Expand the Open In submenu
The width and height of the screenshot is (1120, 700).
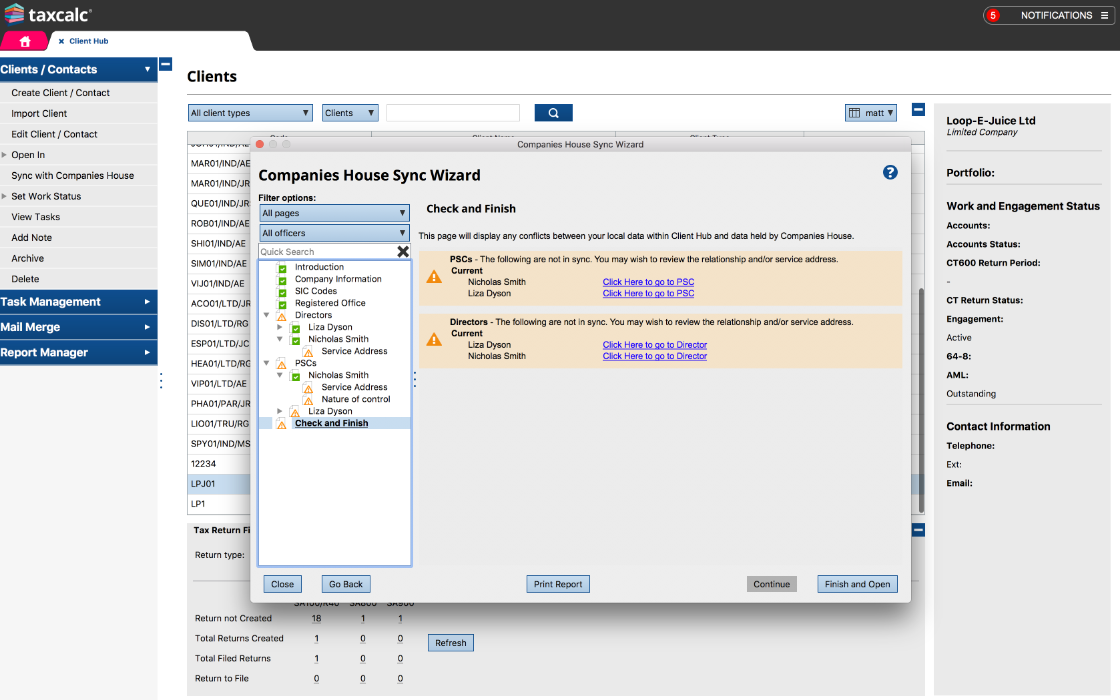point(4,155)
